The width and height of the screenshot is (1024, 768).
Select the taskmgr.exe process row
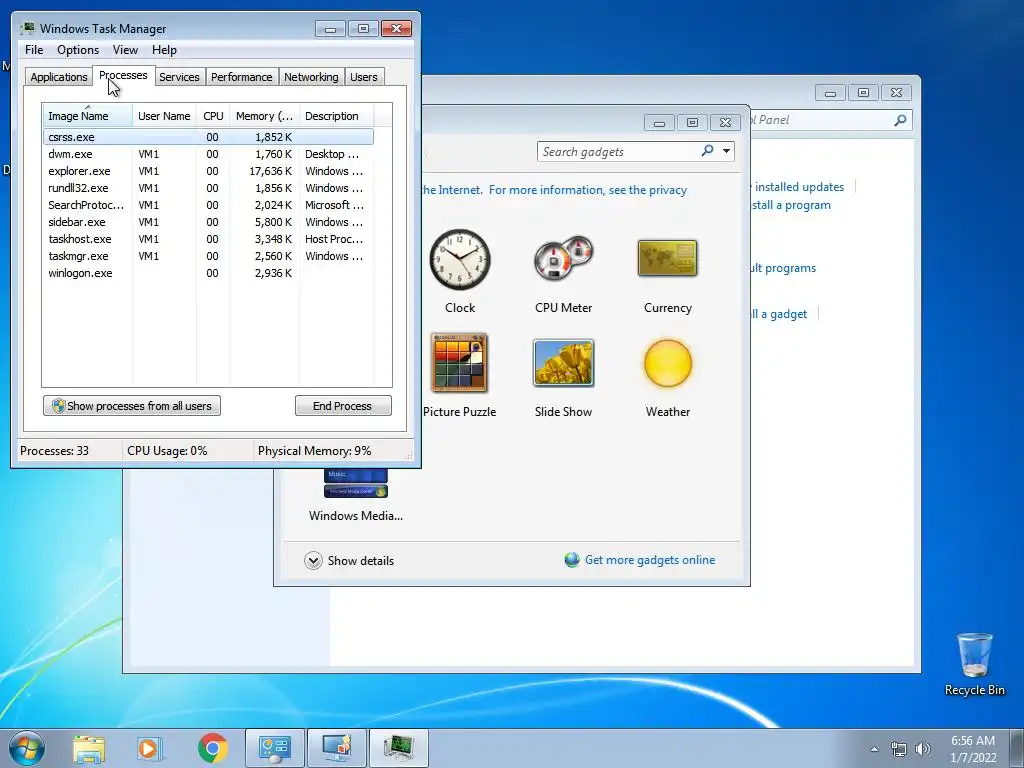pyautogui.click(x=208, y=256)
